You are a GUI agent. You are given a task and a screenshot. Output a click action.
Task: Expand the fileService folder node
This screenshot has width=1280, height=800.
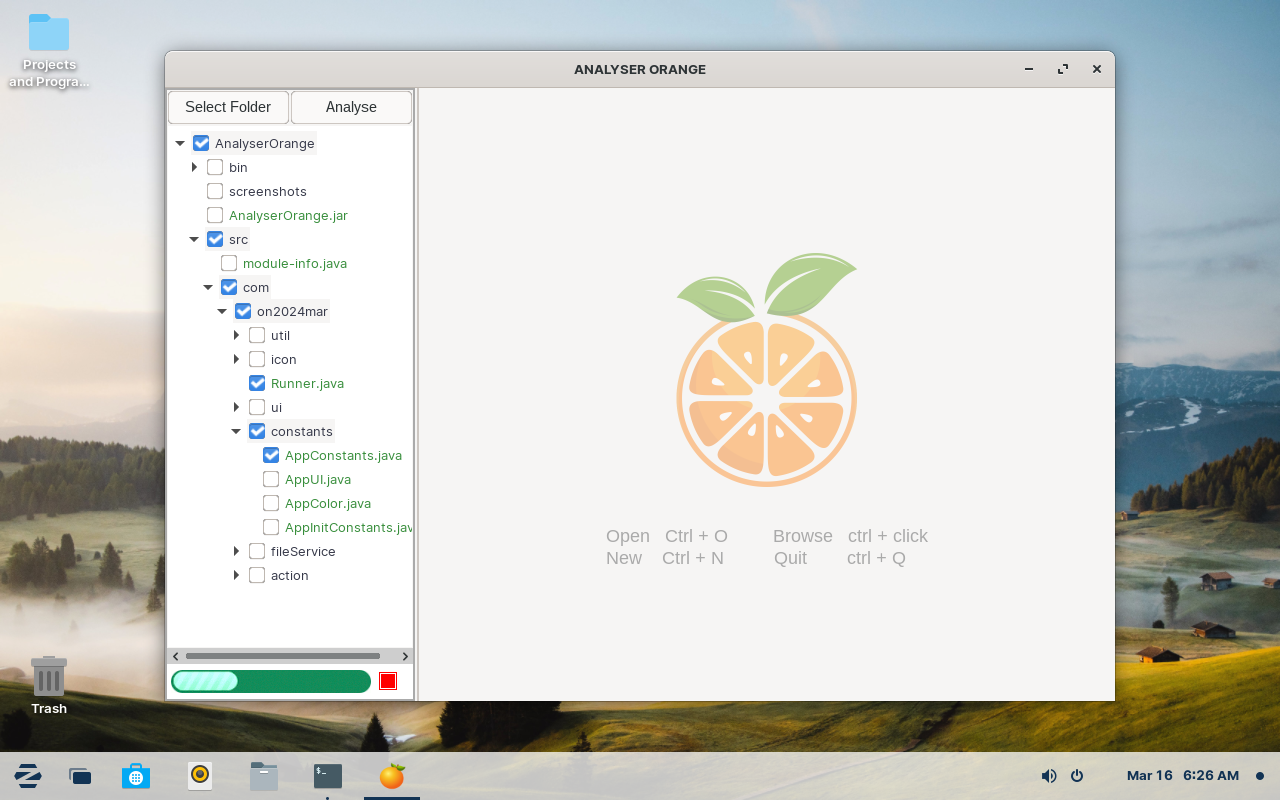tap(236, 551)
